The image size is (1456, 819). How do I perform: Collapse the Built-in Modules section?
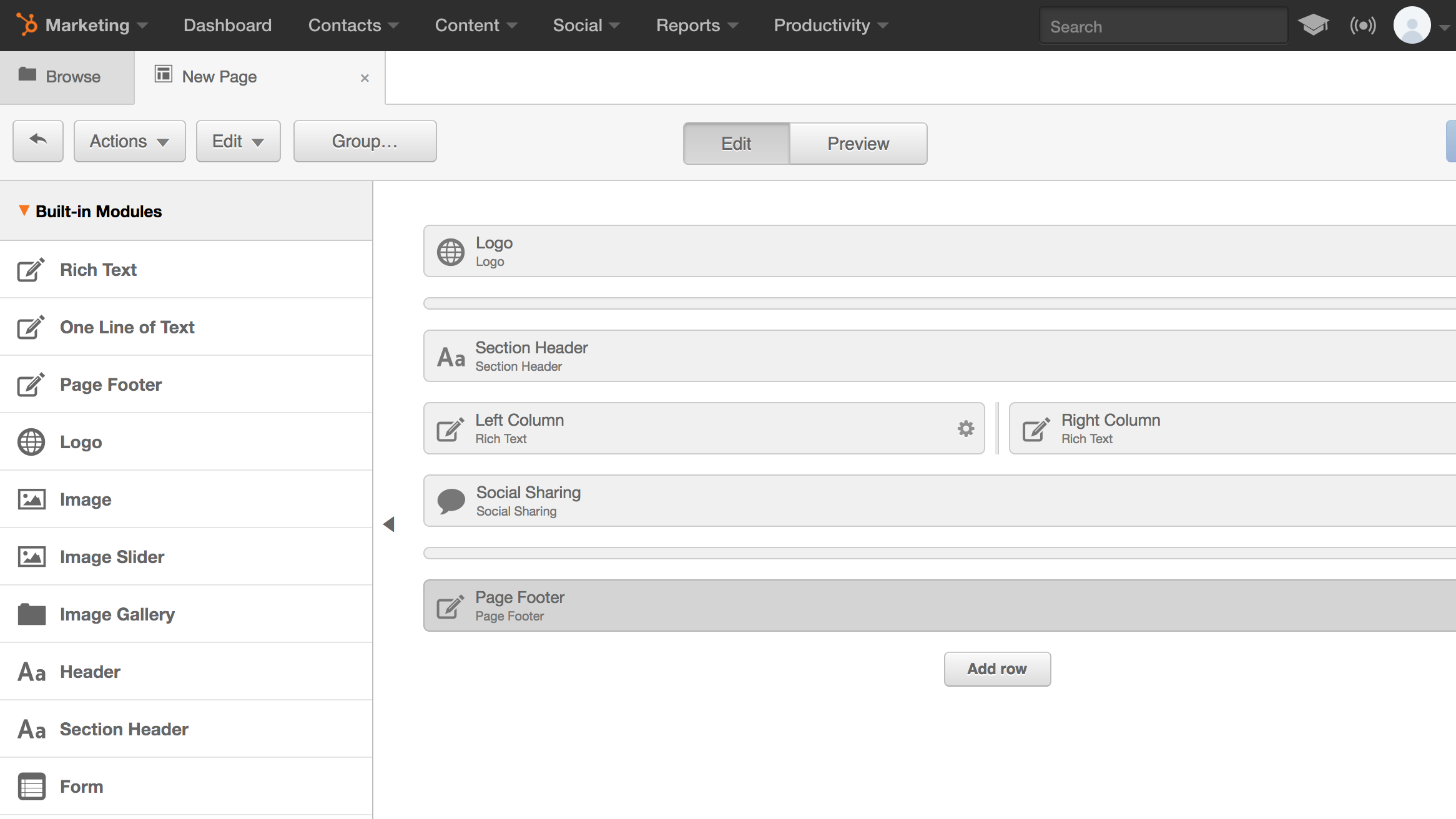pos(24,211)
